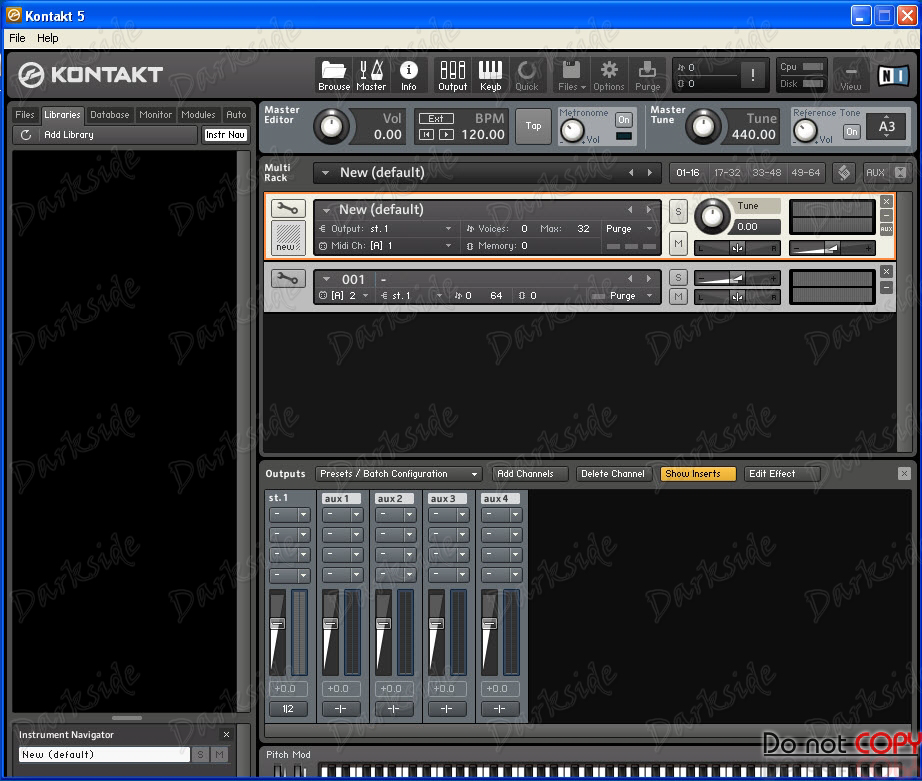Open the Help menu
The height and width of the screenshot is (781, 922).
48,38
